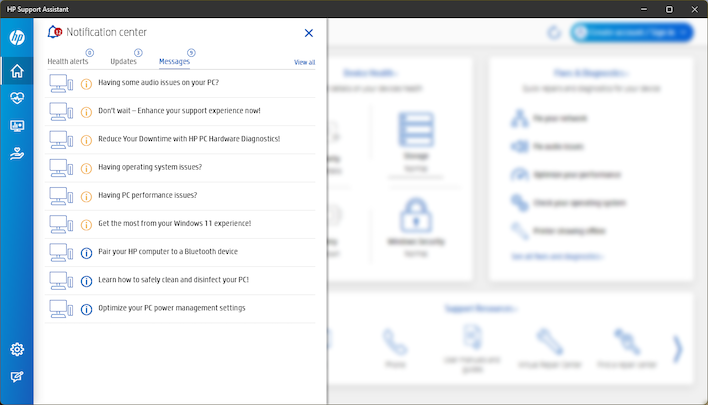Screen dimensions: 708x405
Task: Click the HP logo in the sidebar
Action: pyautogui.click(x=17, y=38)
